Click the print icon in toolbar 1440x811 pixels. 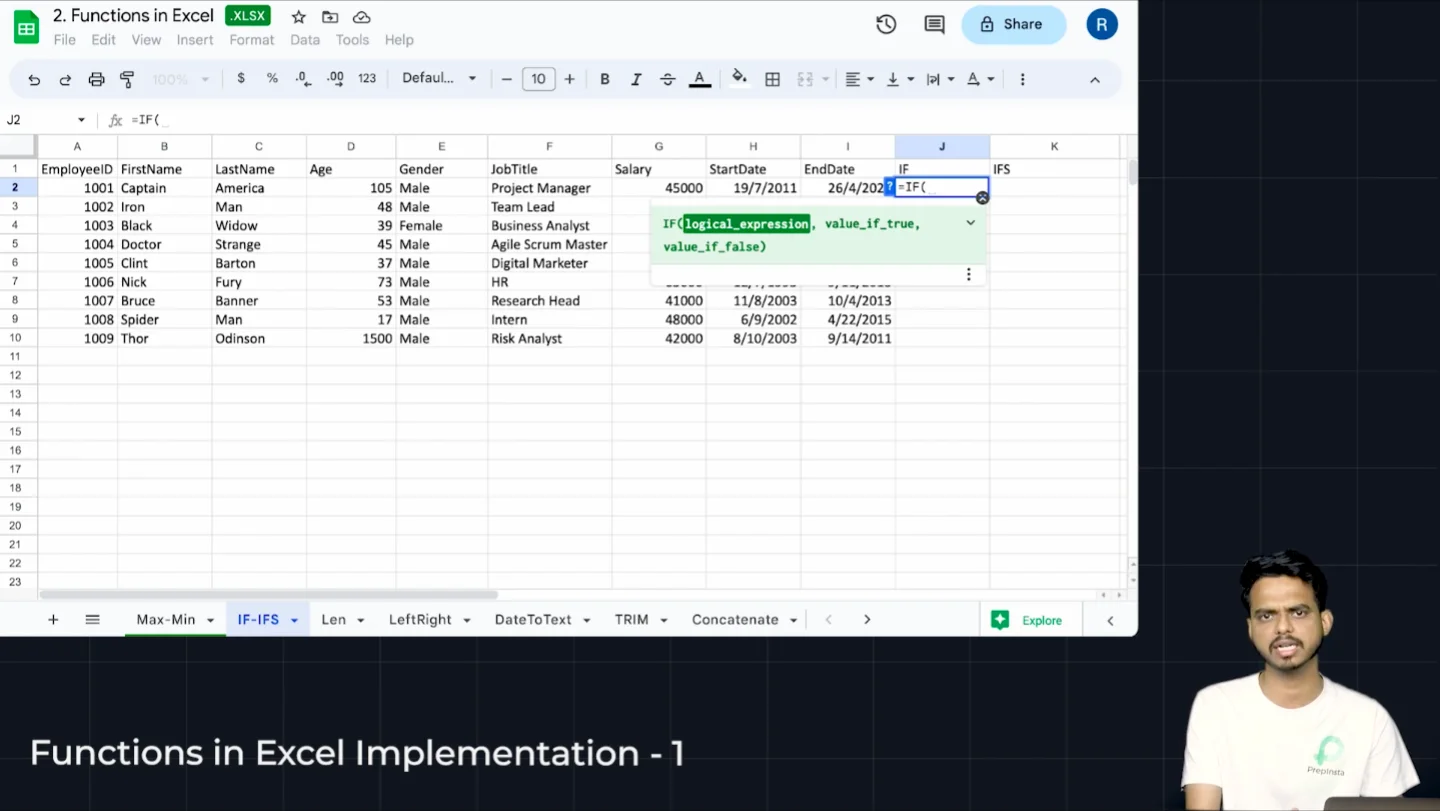click(96, 79)
